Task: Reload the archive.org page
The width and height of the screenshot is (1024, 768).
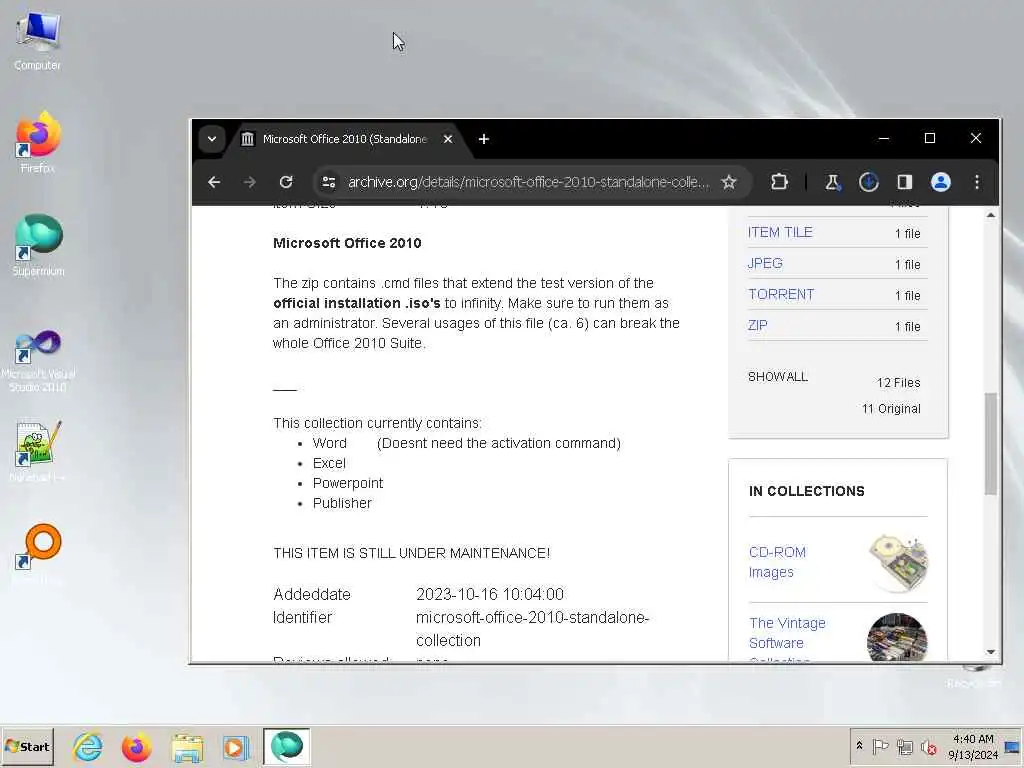Action: (x=286, y=182)
